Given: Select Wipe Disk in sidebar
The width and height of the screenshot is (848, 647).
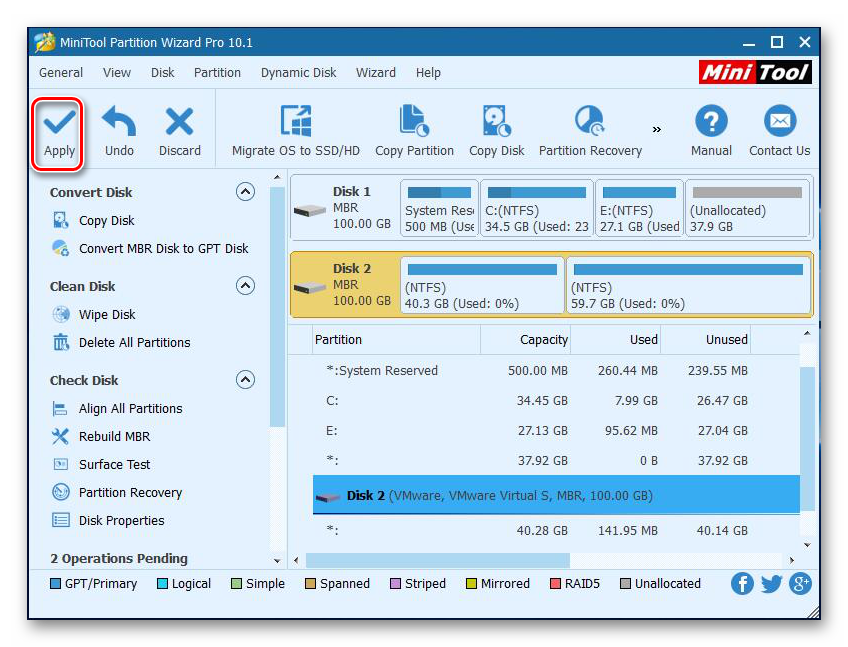Looking at the screenshot, I should point(107,314).
